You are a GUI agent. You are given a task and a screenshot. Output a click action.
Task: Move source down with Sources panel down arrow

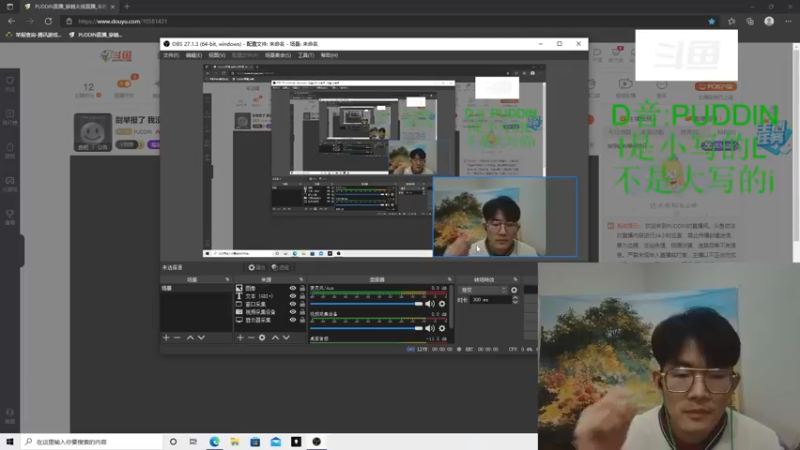coord(286,338)
